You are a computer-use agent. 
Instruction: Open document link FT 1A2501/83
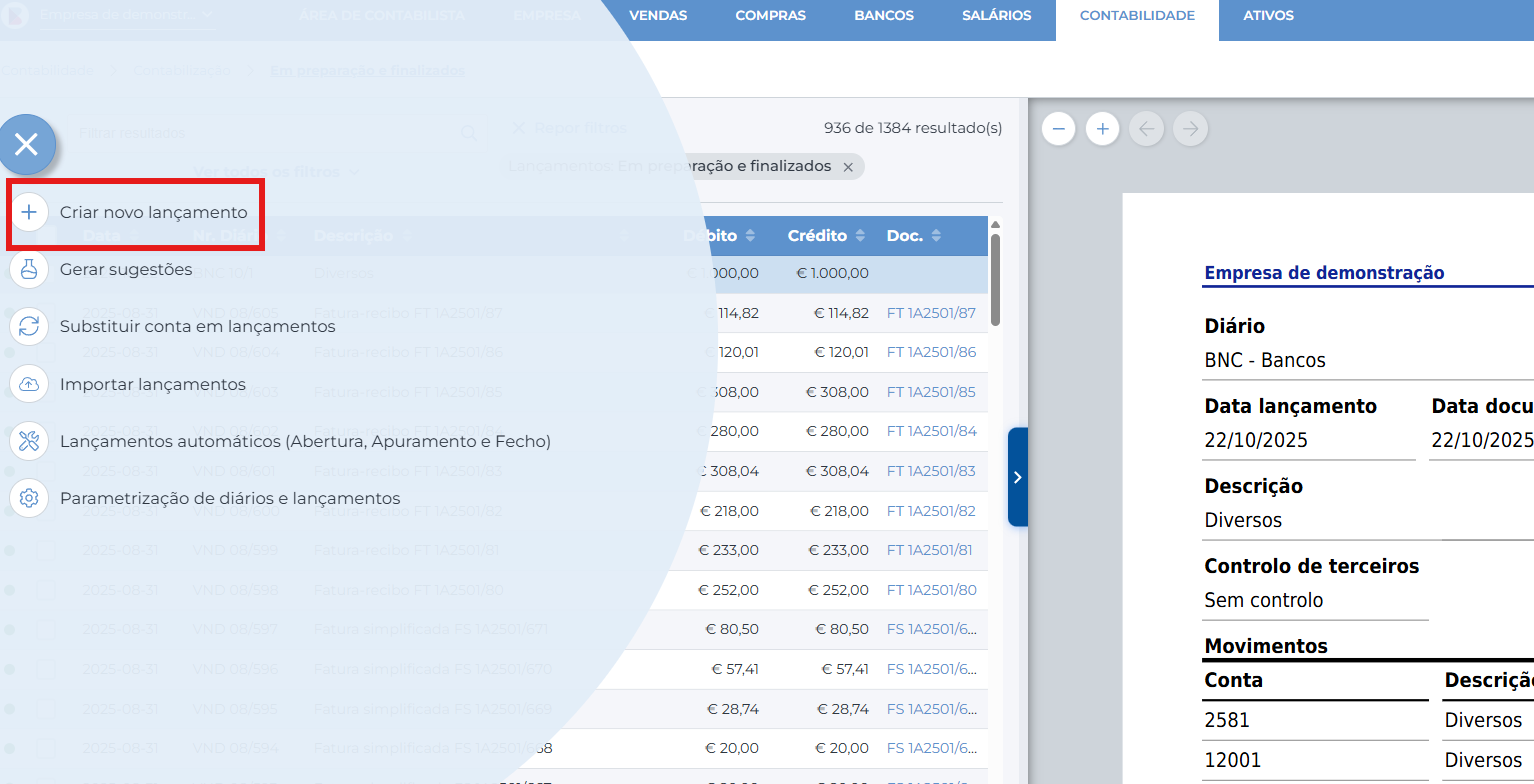(930, 471)
